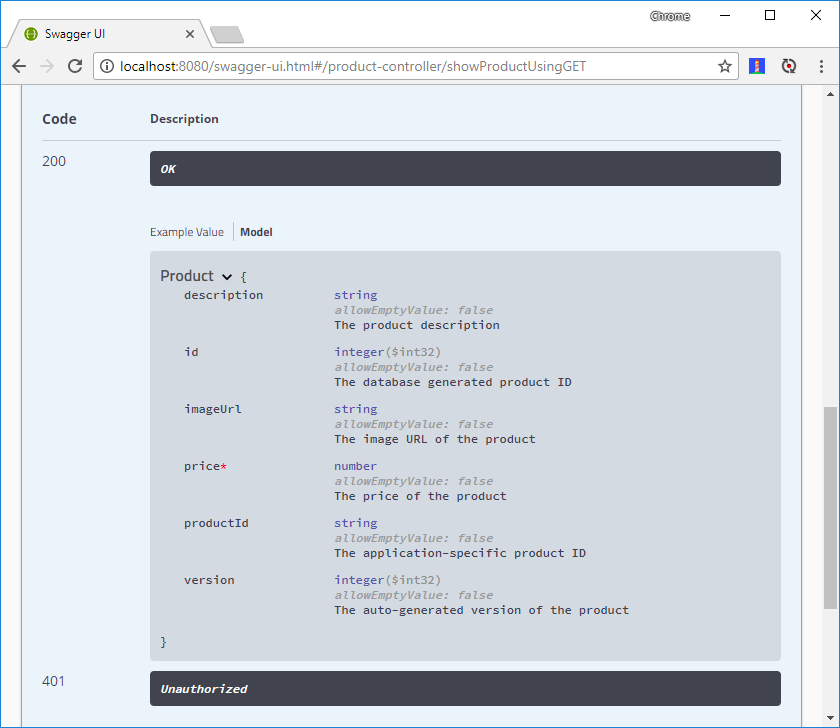Bookmark this page with the star icon
This screenshot has height=728, width=840.
click(724, 66)
